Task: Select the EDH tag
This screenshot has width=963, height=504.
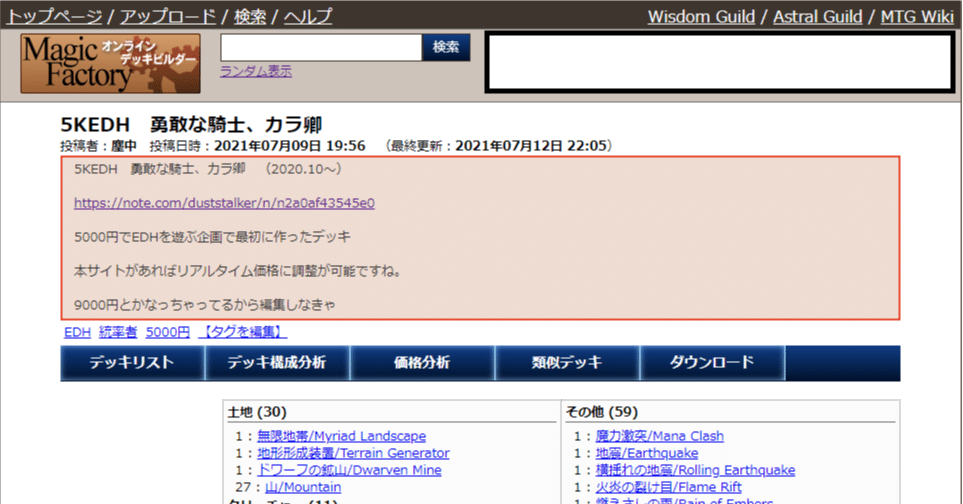Action: [77, 332]
